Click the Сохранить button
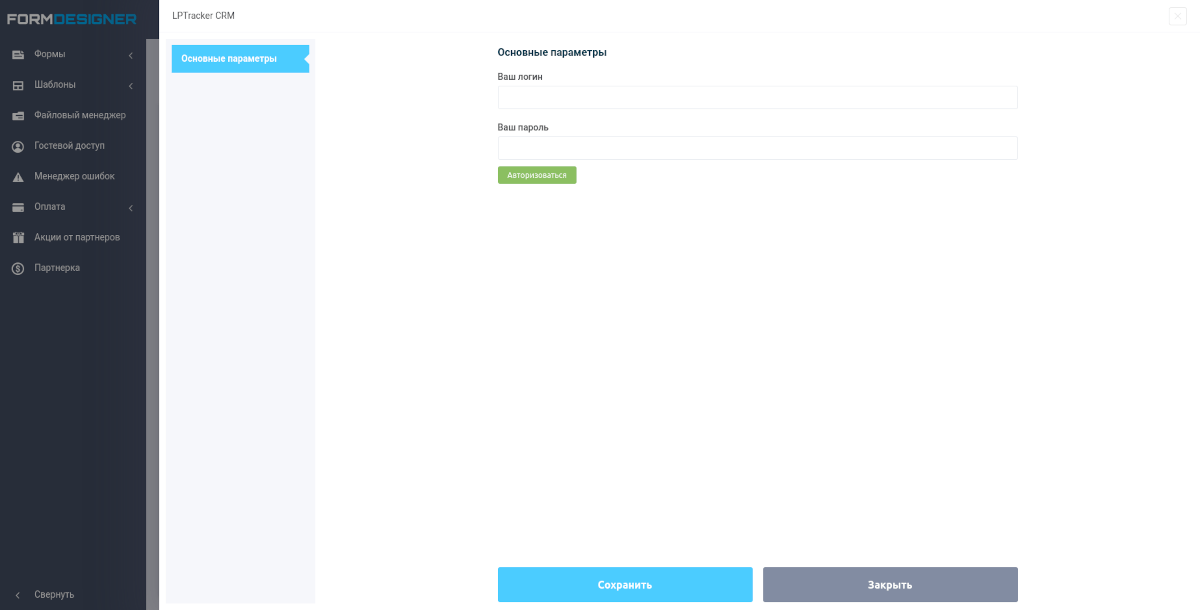This screenshot has height=610, width=1200. (x=625, y=585)
